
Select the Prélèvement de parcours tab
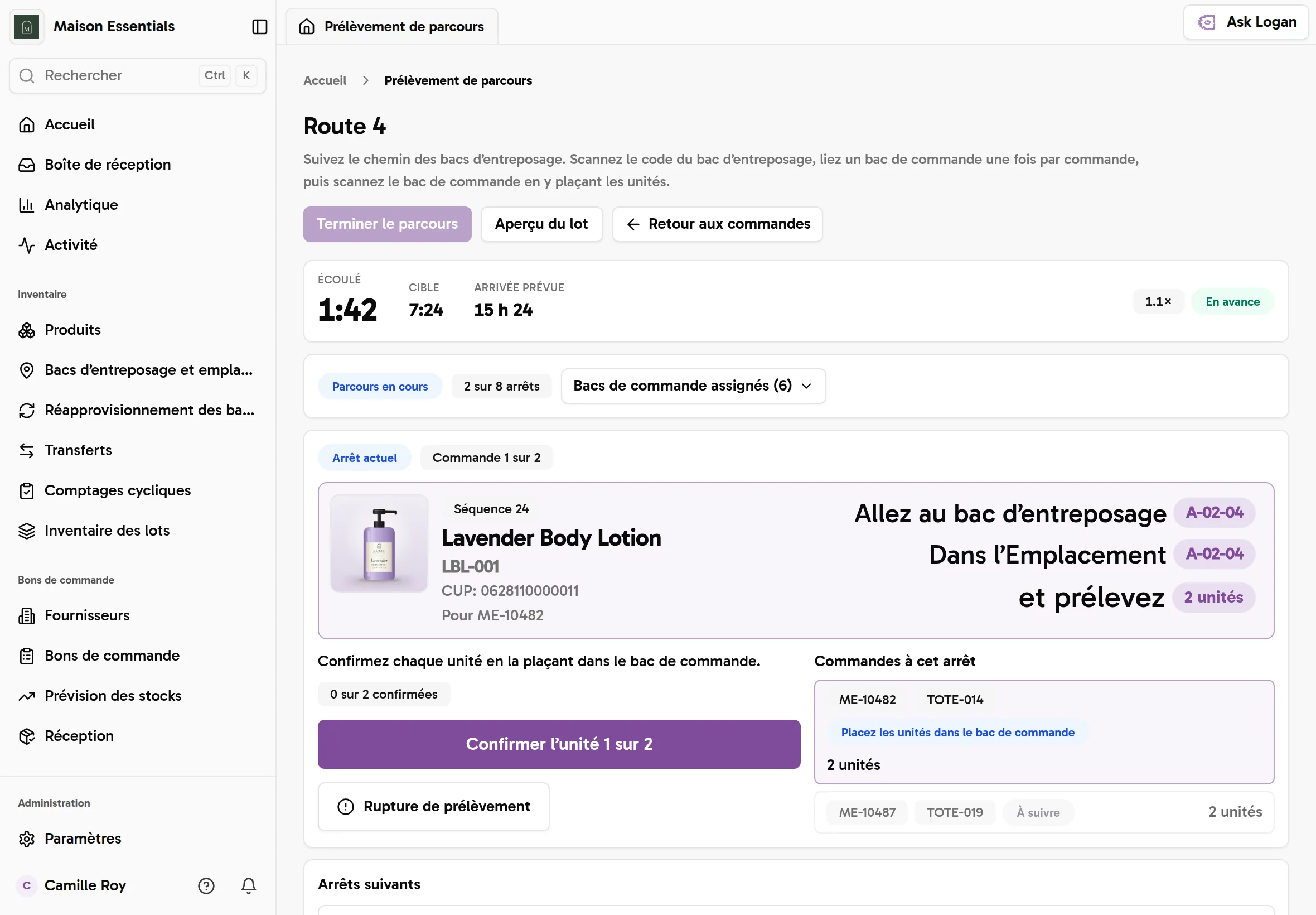(x=392, y=26)
